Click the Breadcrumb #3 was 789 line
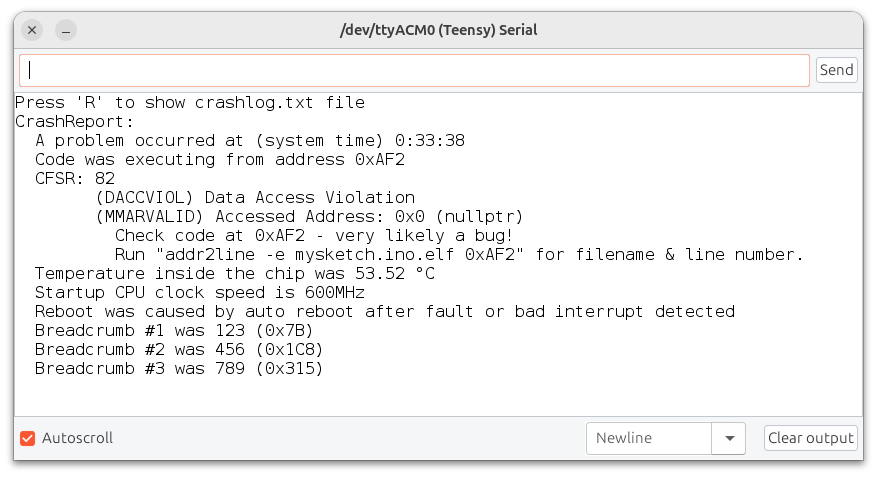The image size is (877, 477). pyautogui.click(x=179, y=369)
